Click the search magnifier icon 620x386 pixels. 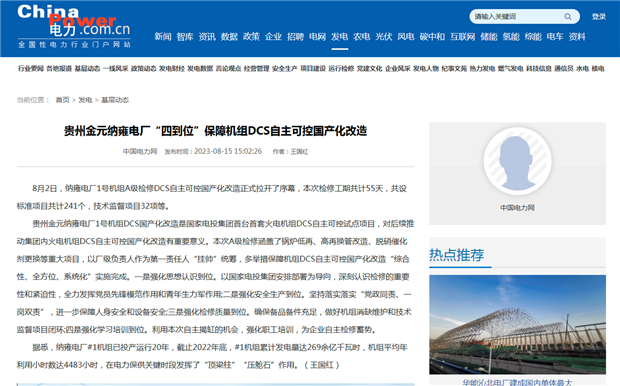[x=567, y=17]
